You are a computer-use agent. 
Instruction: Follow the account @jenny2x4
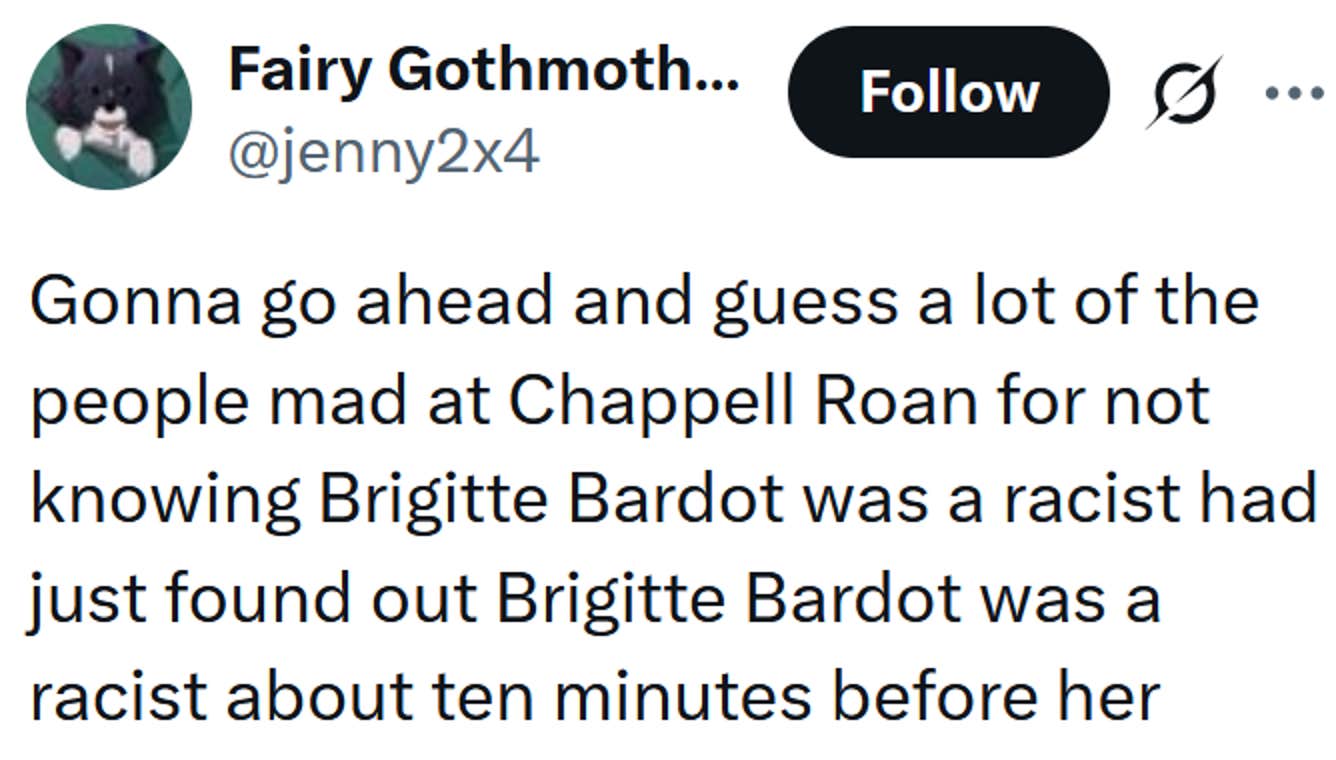(950, 93)
